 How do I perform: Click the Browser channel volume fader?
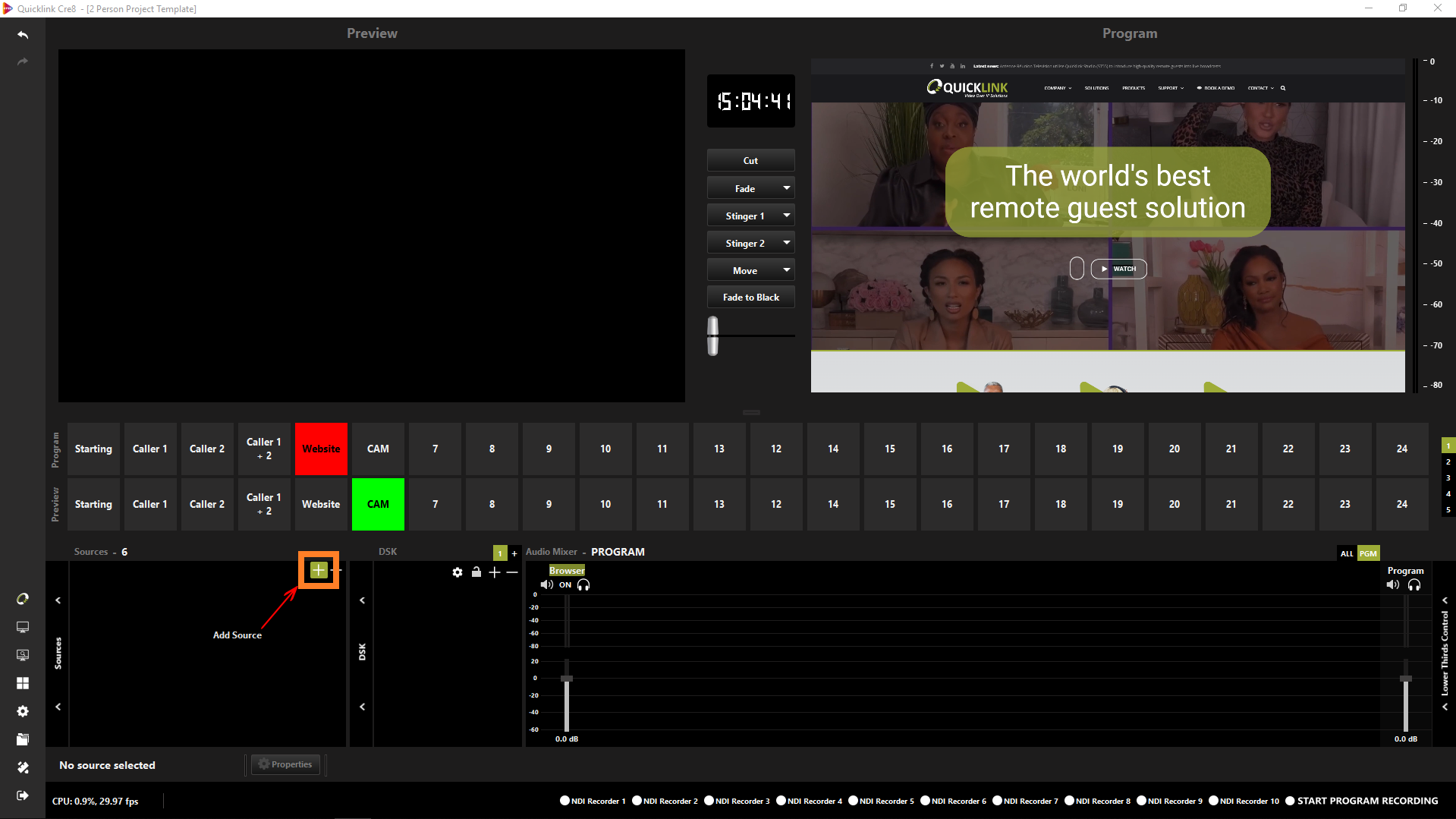click(566, 679)
